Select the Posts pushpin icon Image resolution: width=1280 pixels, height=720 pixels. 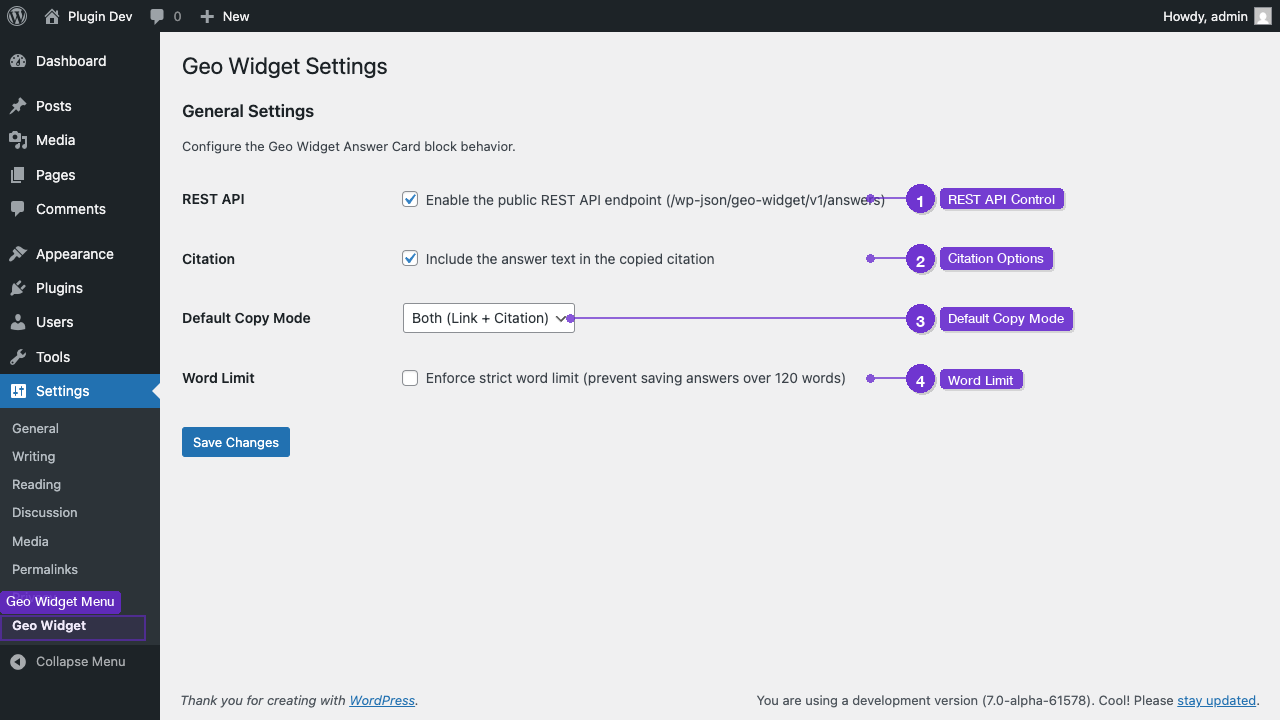coord(20,105)
